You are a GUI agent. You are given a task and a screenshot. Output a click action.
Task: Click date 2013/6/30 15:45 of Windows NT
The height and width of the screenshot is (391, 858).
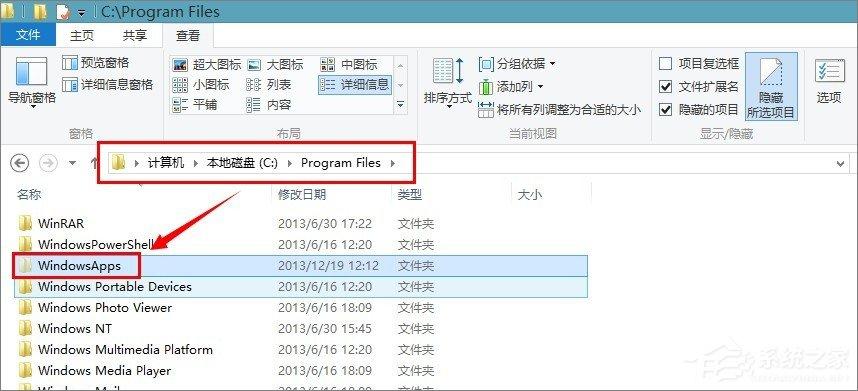point(324,329)
